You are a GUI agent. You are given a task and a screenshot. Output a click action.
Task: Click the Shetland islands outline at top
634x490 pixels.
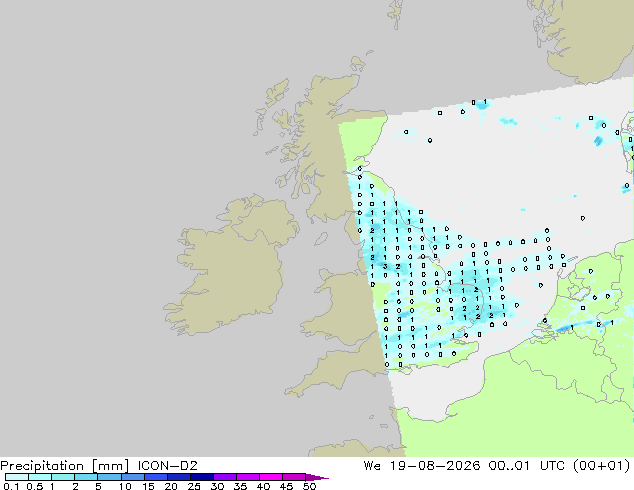pyautogui.click(x=396, y=14)
